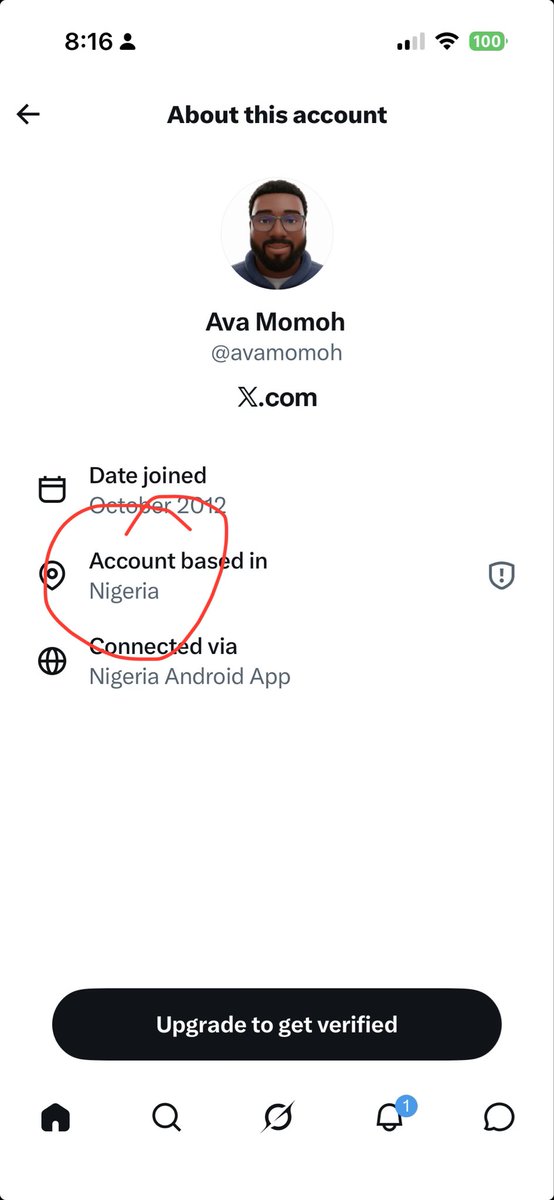Tap the @avamomoh handle

click(277, 353)
